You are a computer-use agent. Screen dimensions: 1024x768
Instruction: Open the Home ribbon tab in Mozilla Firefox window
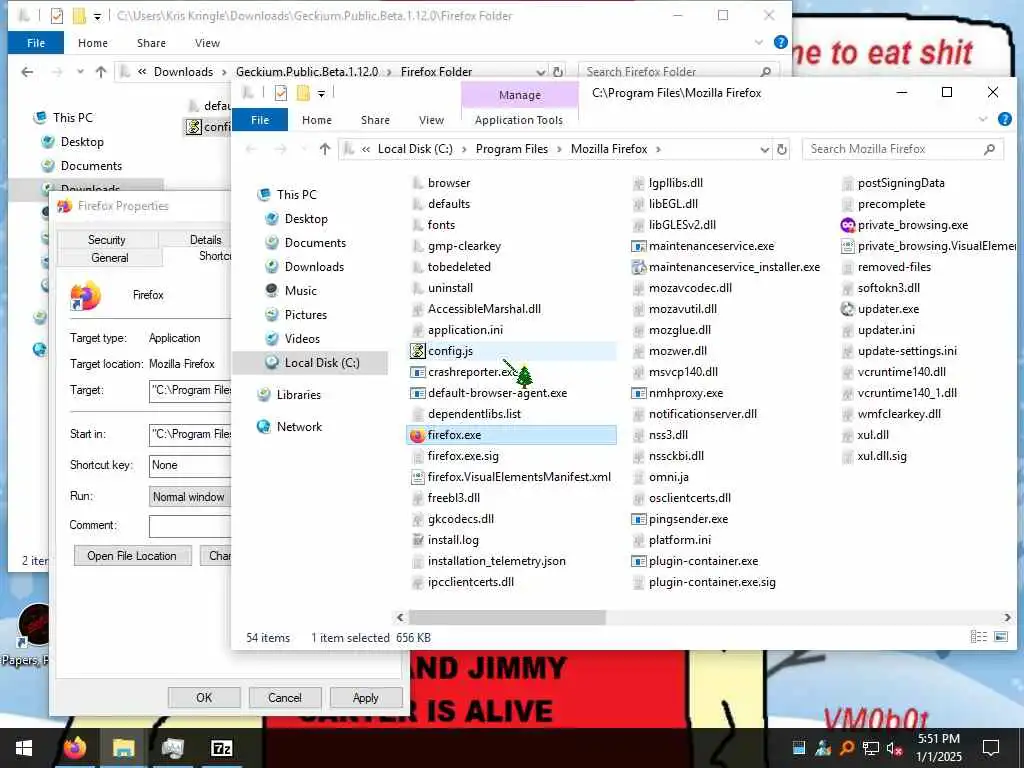pos(317,120)
